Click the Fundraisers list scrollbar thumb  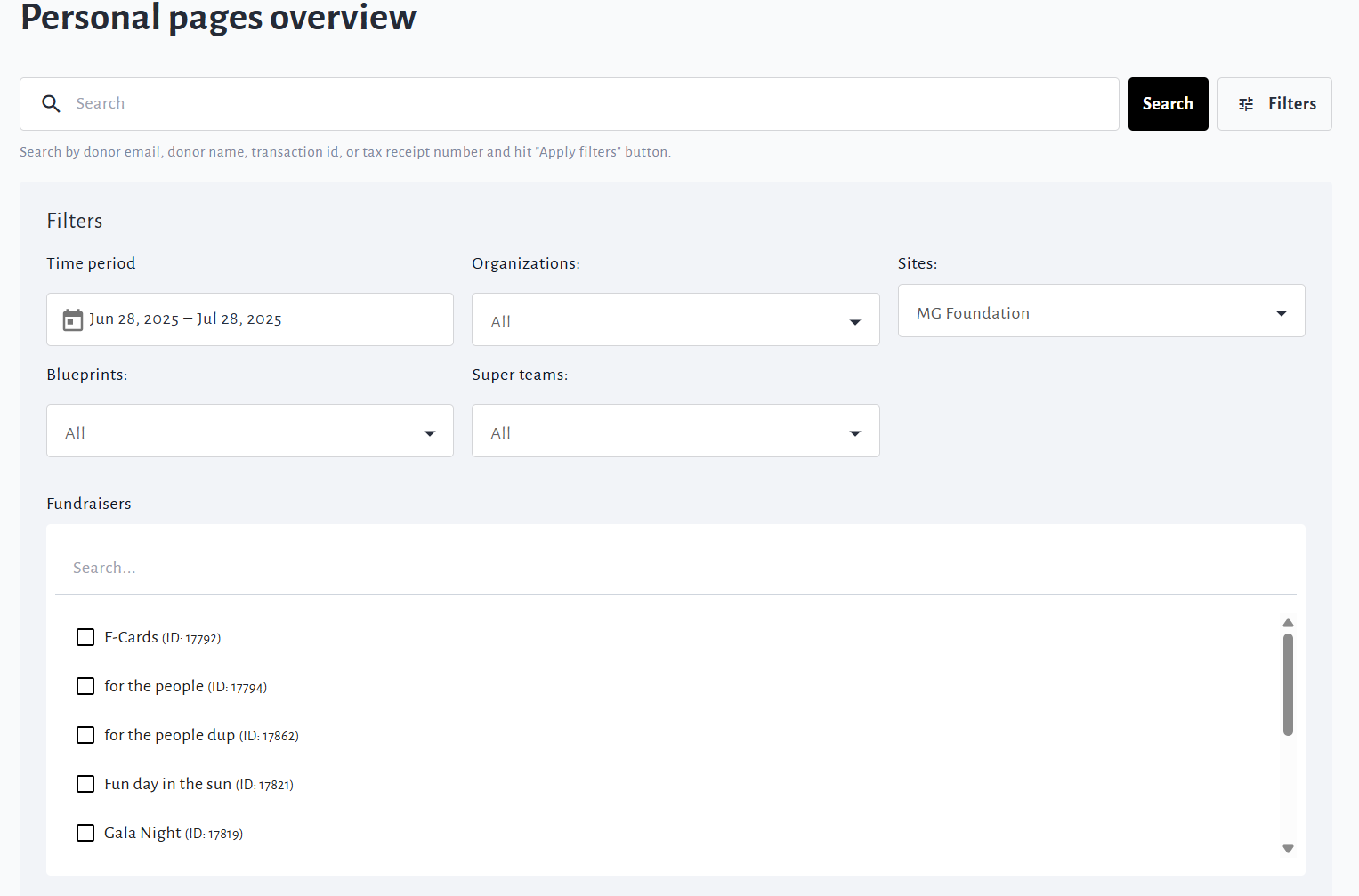(x=1287, y=683)
